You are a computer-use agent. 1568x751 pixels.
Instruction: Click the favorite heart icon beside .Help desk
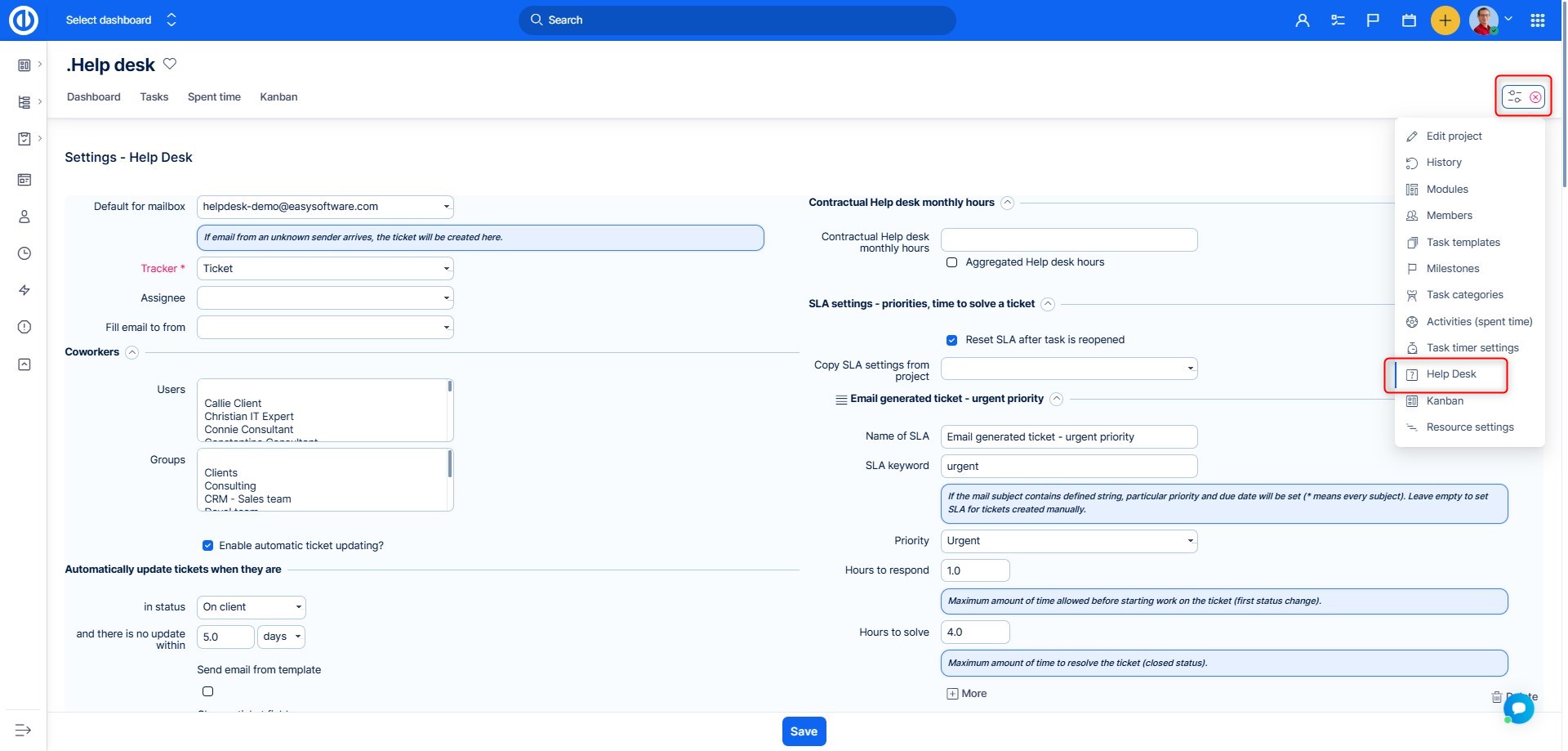point(170,64)
